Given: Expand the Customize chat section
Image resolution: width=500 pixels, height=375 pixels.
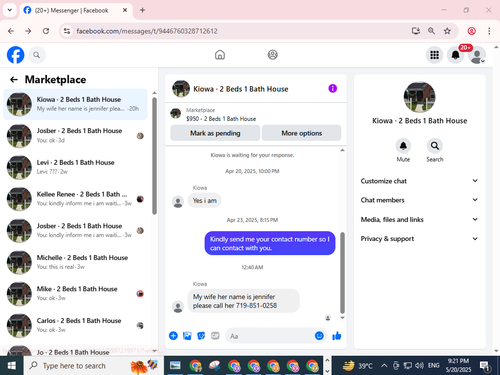Looking at the screenshot, I should 419,181.
